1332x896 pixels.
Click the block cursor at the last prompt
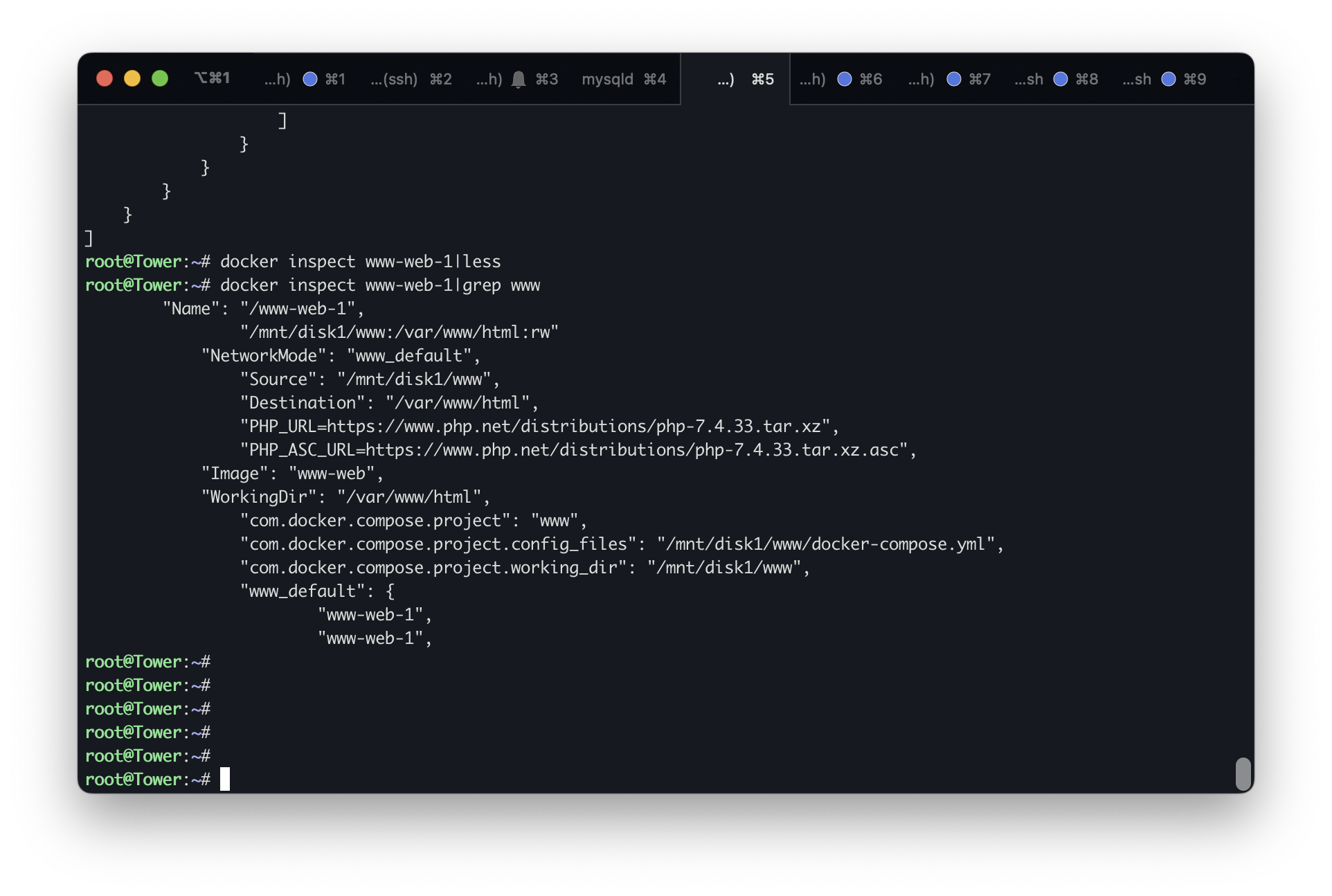pyautogui.click(x=225, y=779)
